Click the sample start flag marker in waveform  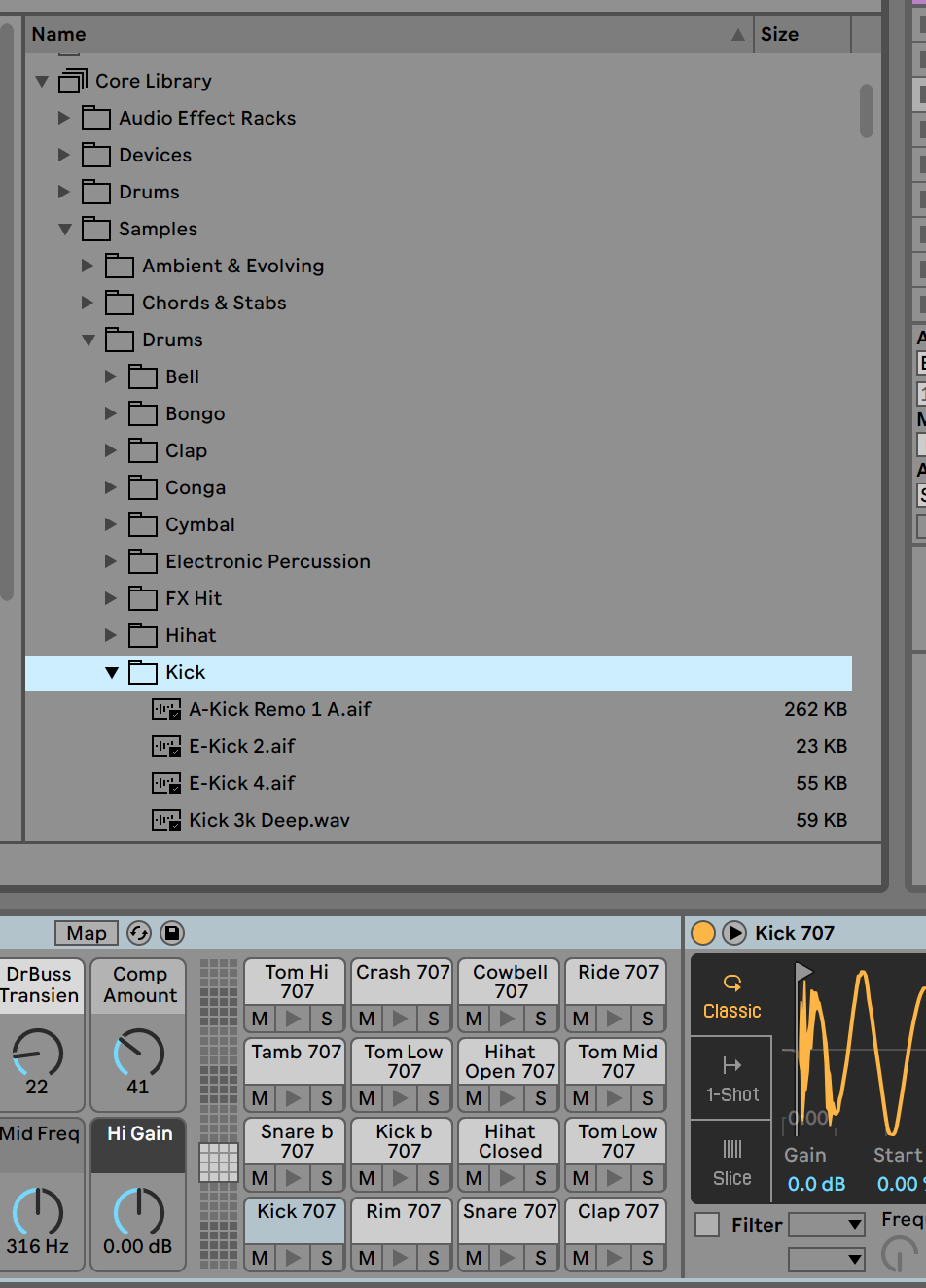pyautogui.click(x=803, y=971)
